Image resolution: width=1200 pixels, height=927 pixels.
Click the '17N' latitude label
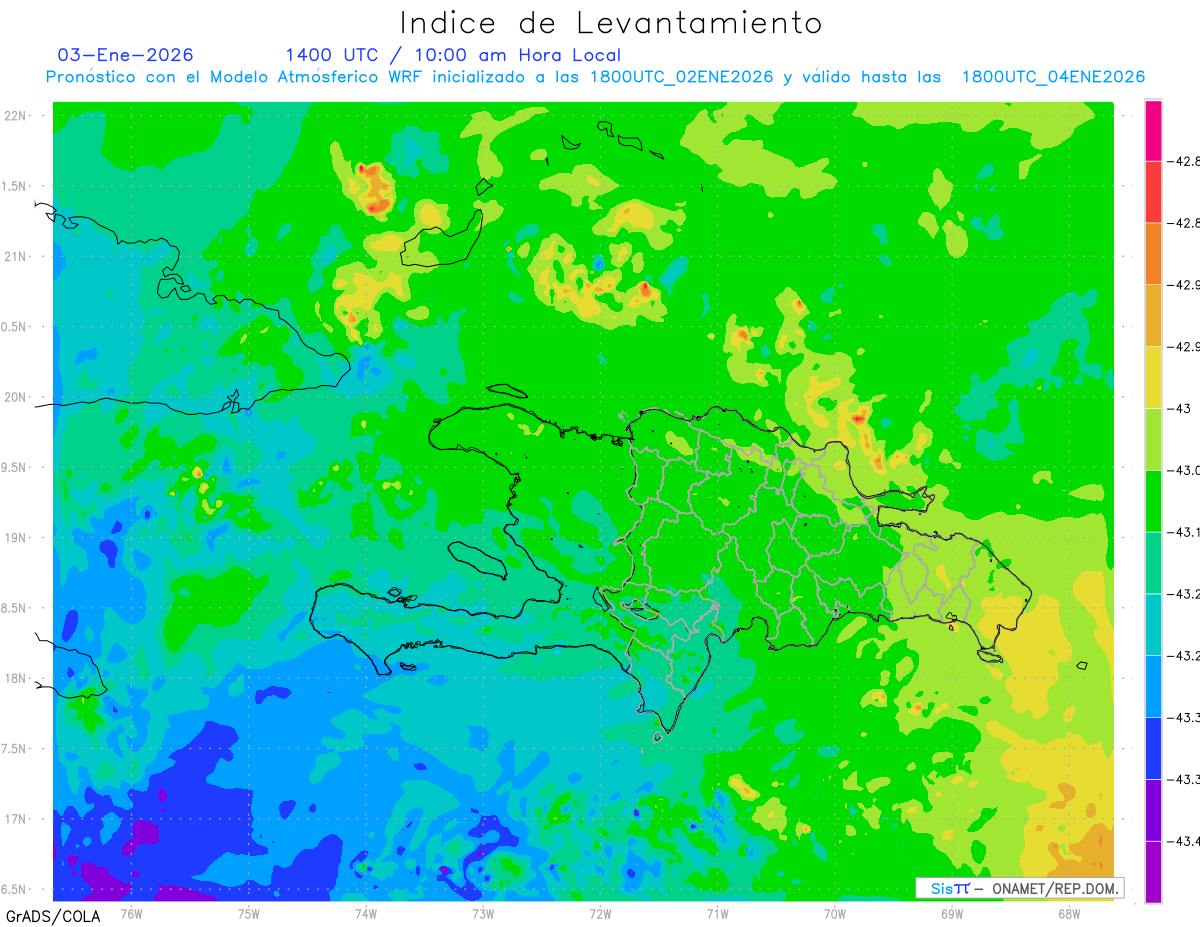(16, 819)
